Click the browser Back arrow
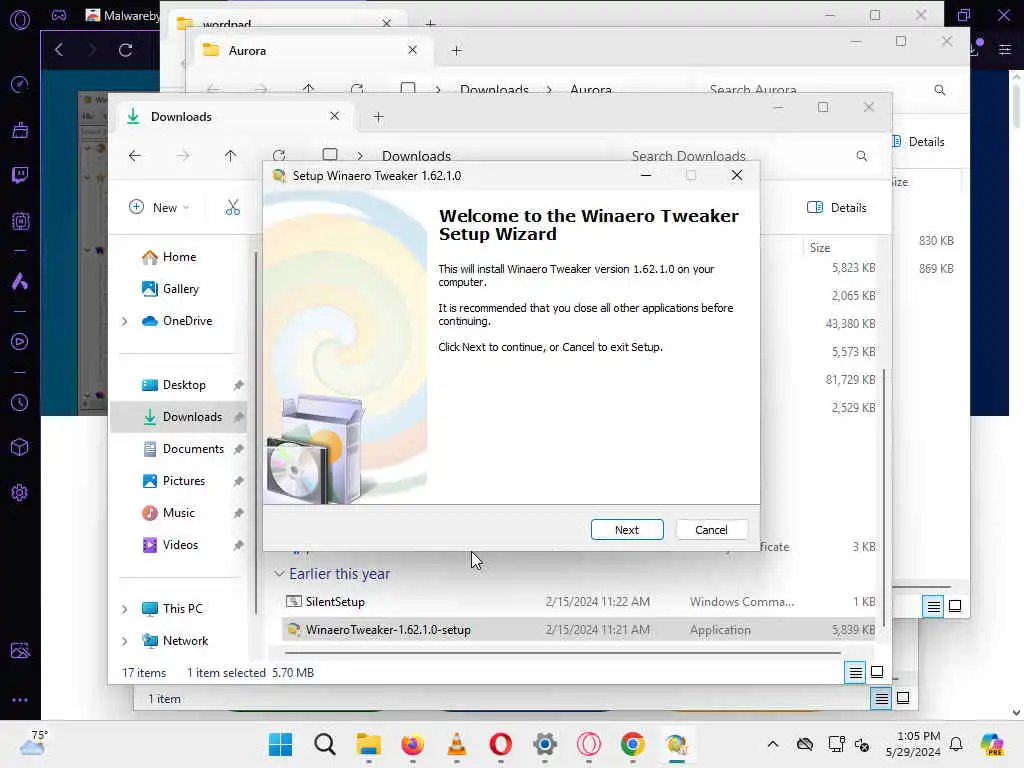Image resolution: width=1024 pixels, height=768 pixels. click(59, 50)
